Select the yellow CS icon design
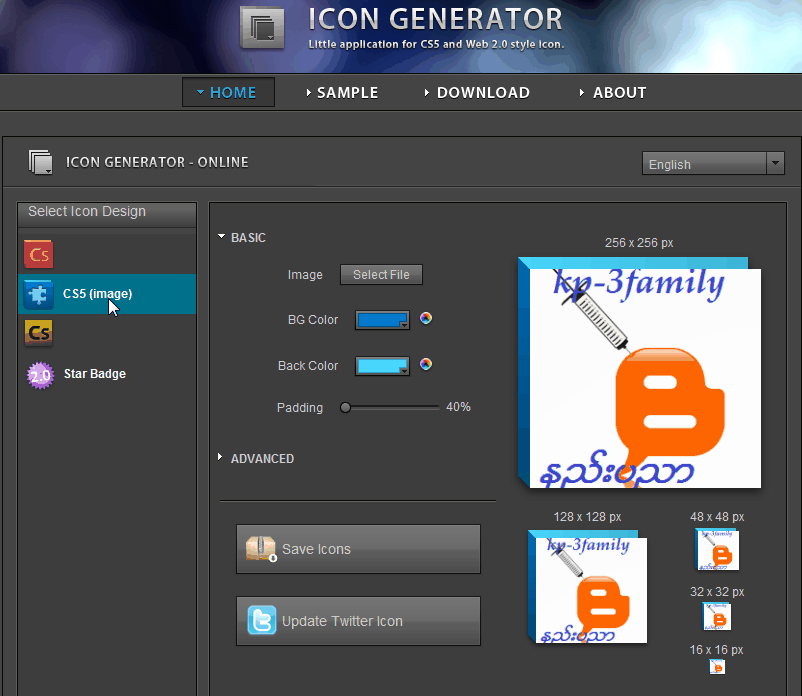Viewport: 802px width, 696px height. click(38, 333)
